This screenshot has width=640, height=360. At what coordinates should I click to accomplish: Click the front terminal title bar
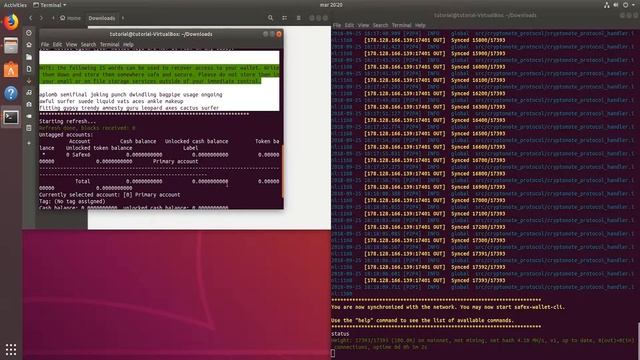tap(161, 34)
